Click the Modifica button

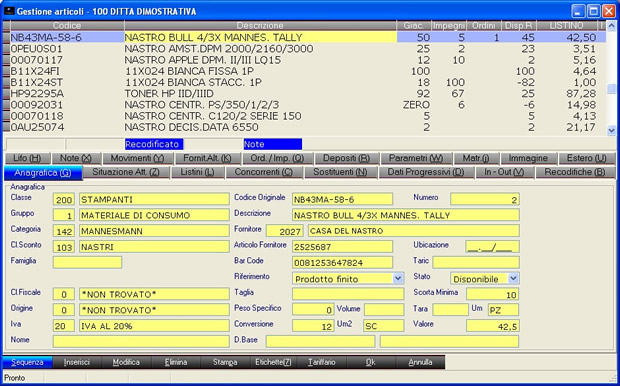pyautogui.click(x=126, y=362)
